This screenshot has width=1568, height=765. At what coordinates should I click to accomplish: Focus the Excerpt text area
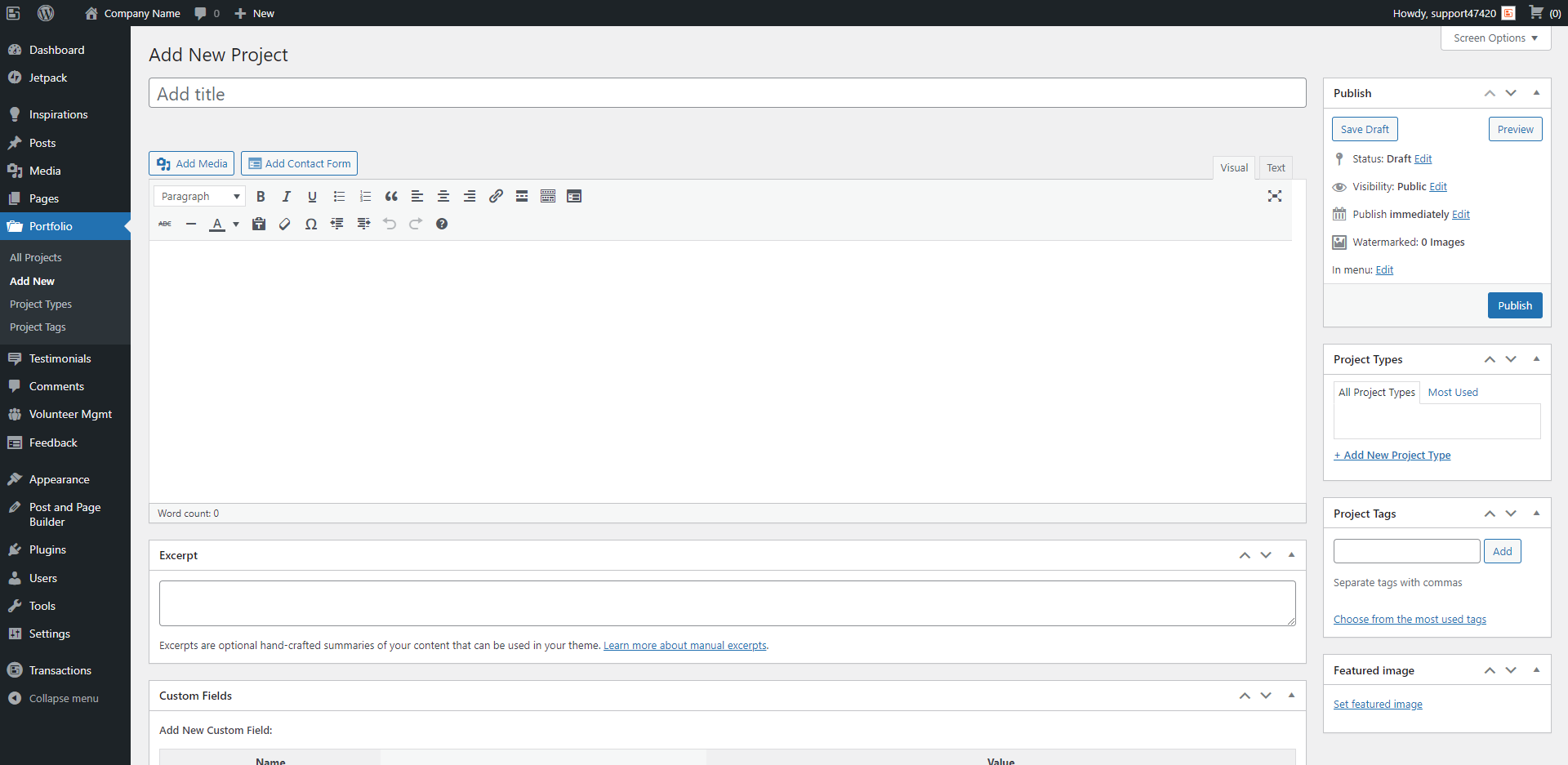(727, 603)
